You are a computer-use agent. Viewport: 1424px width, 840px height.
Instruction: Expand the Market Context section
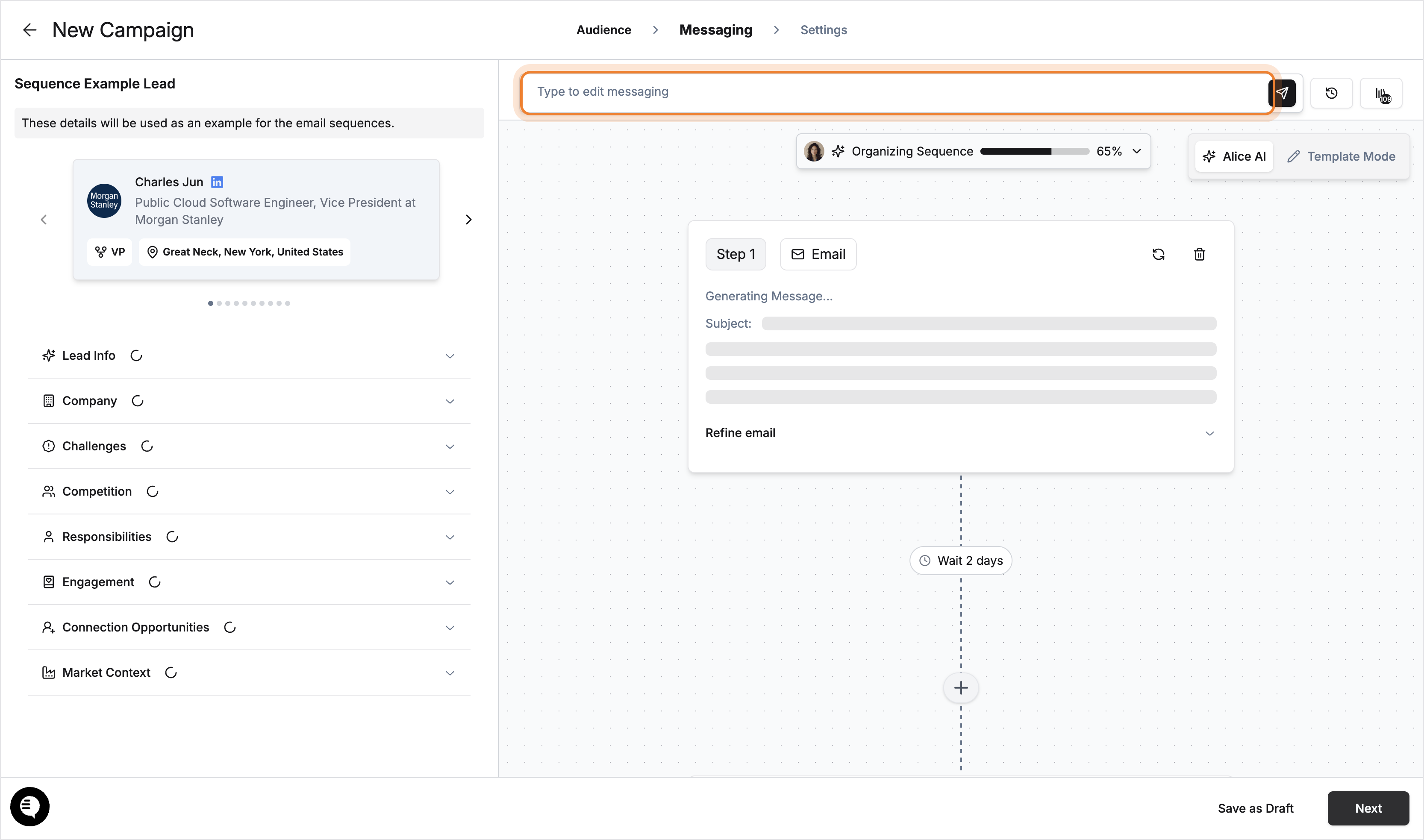(x=450, y=673)
